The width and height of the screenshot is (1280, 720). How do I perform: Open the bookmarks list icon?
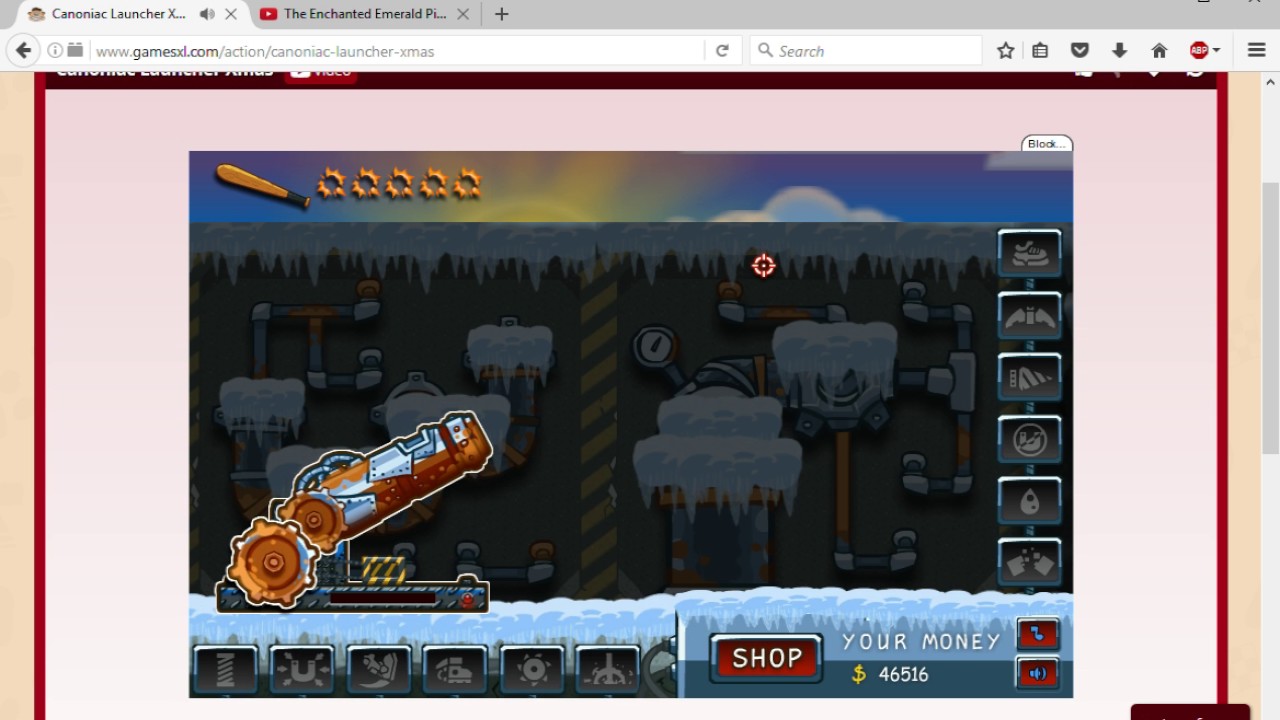coord(1040,50)
